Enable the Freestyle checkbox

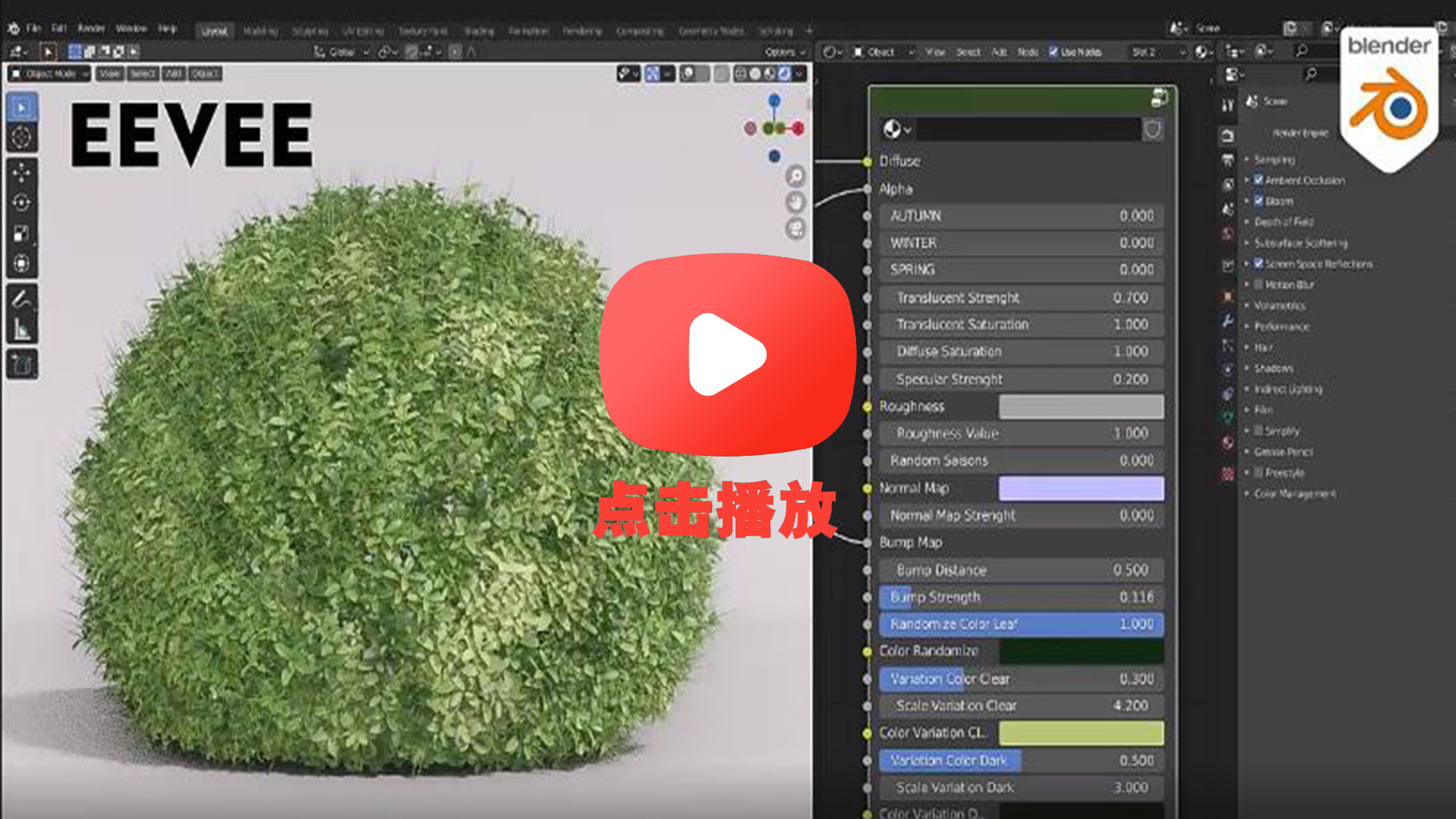[1258, 472]
